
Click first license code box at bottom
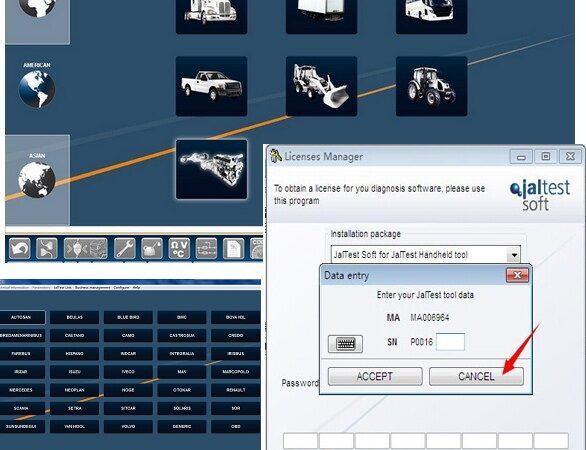[x=300, y=441]
